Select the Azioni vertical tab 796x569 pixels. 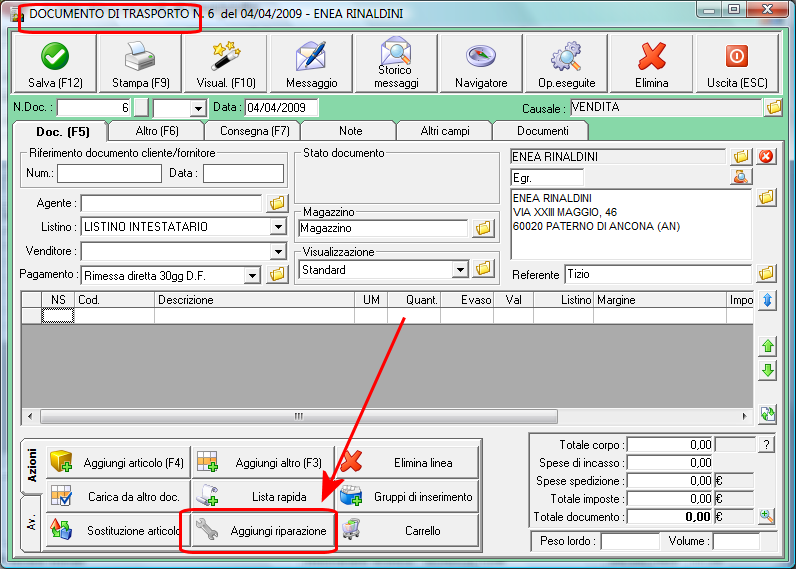[31, 466]
